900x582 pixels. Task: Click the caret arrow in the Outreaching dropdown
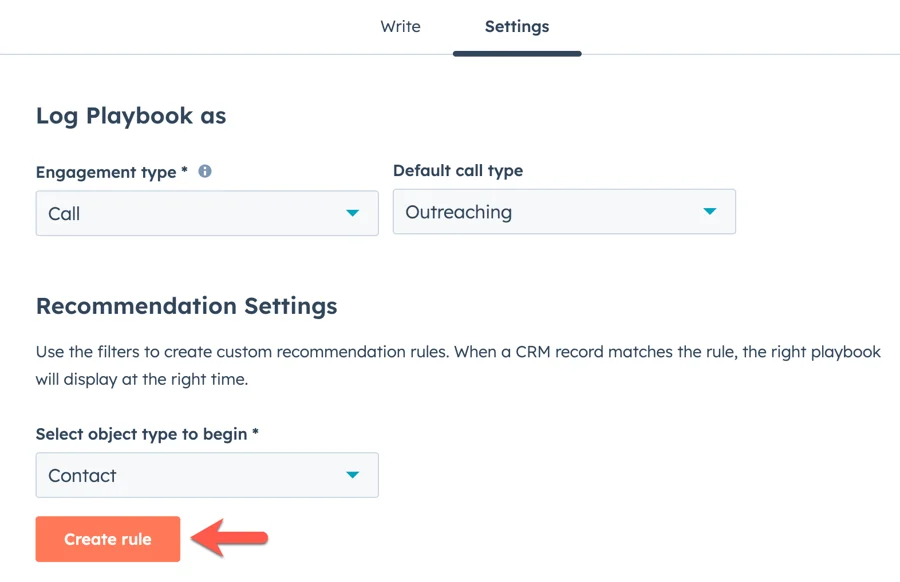[x=709, y=212]
